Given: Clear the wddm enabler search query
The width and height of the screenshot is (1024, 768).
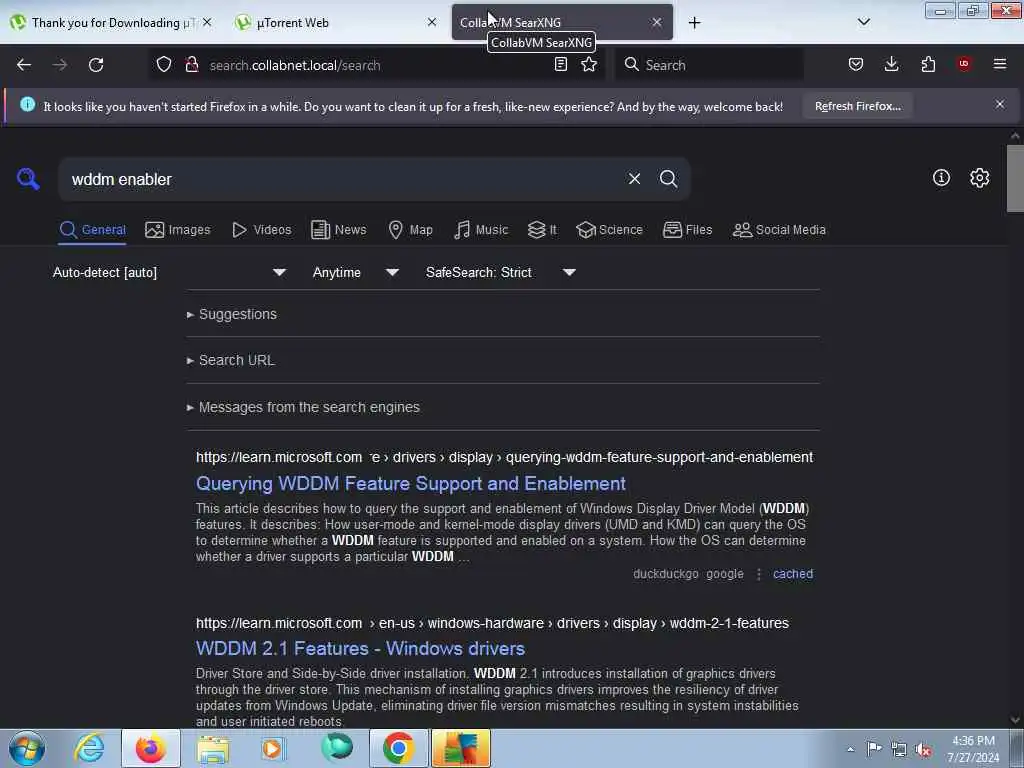Looking at the screenshot, I should click(634, 179).
